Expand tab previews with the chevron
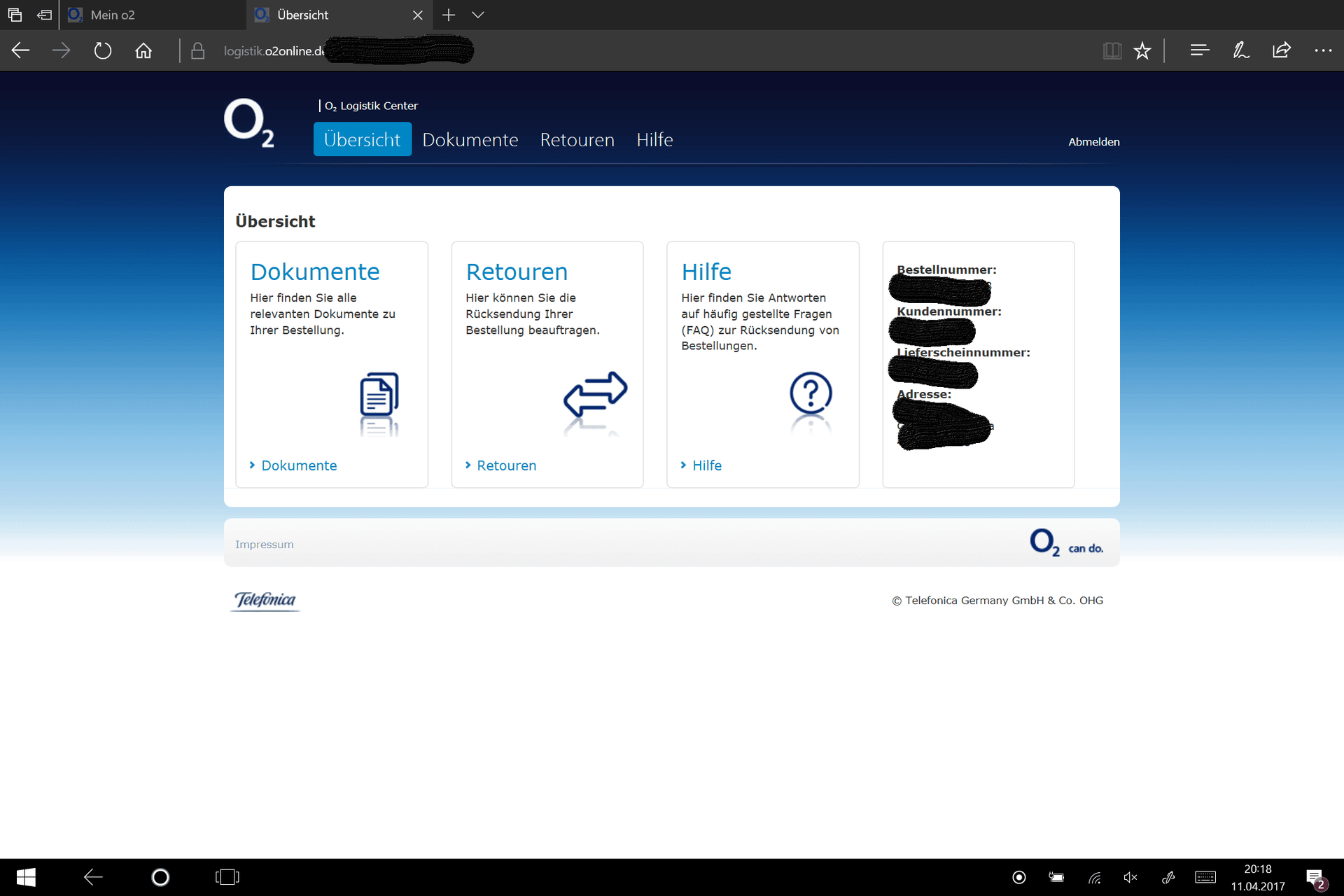1344x896 pixels. 478,15
